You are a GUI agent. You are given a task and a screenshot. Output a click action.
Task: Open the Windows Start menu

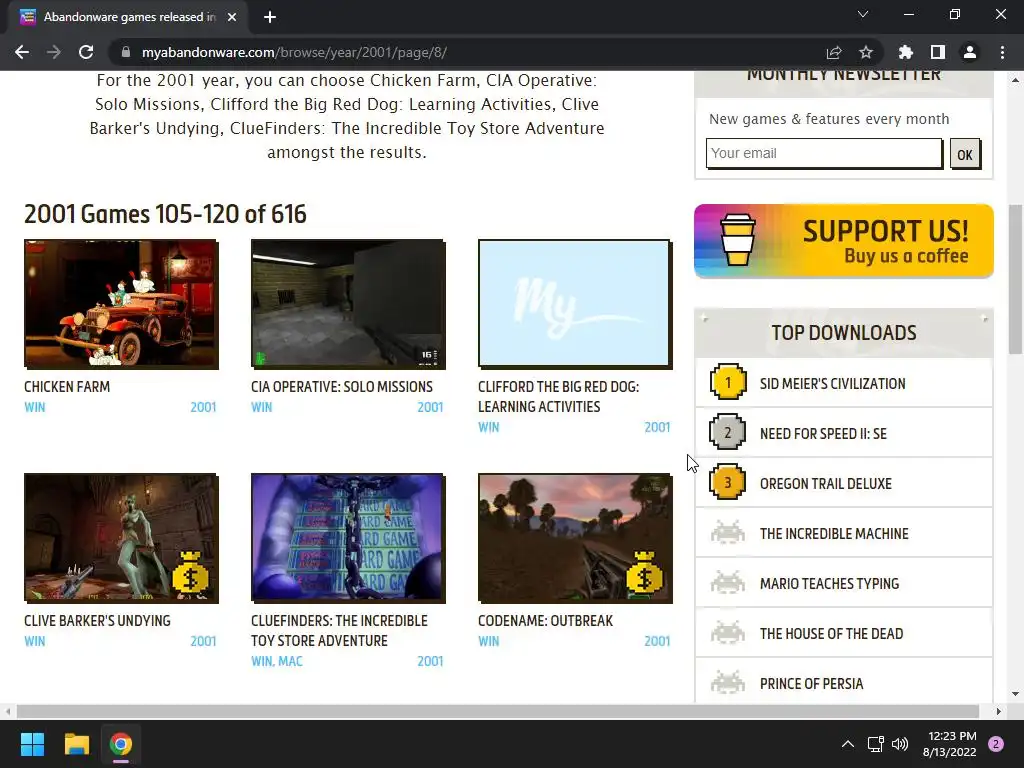click(32, 744)
